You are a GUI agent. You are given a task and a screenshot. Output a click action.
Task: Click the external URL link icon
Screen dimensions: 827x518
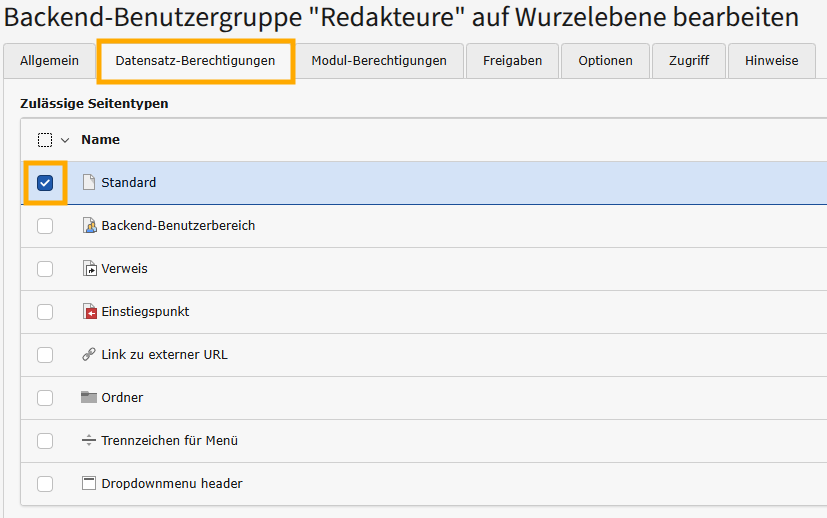89,355
